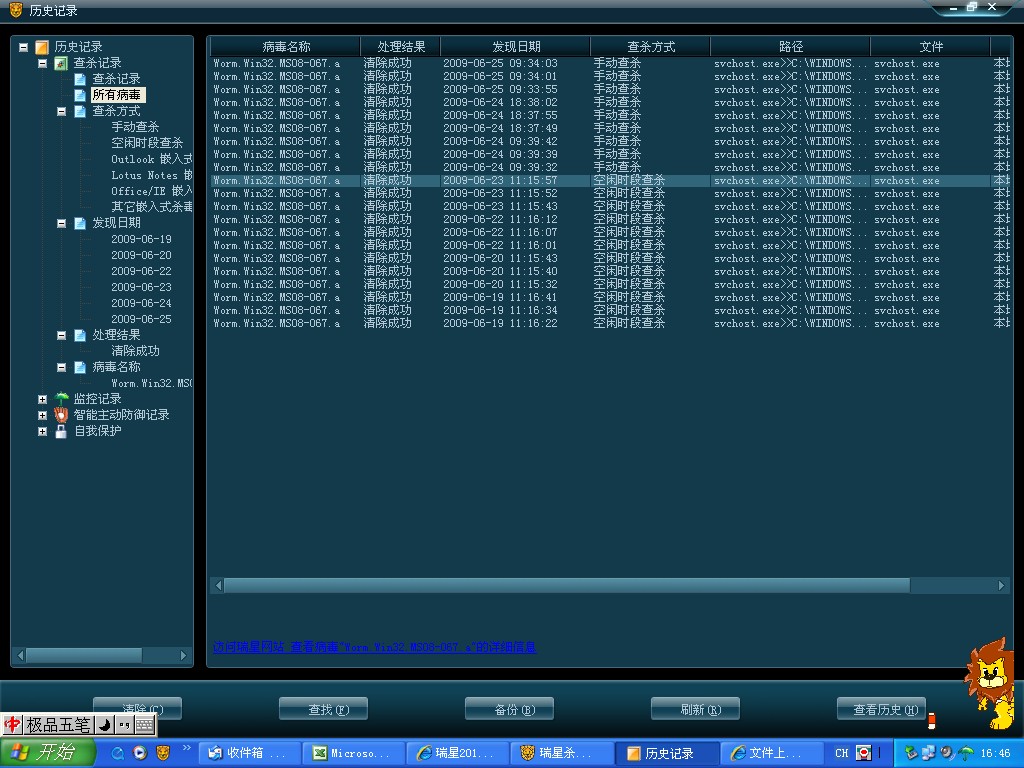Select date 2009-06-23 in tree

(x=141, y=287)
